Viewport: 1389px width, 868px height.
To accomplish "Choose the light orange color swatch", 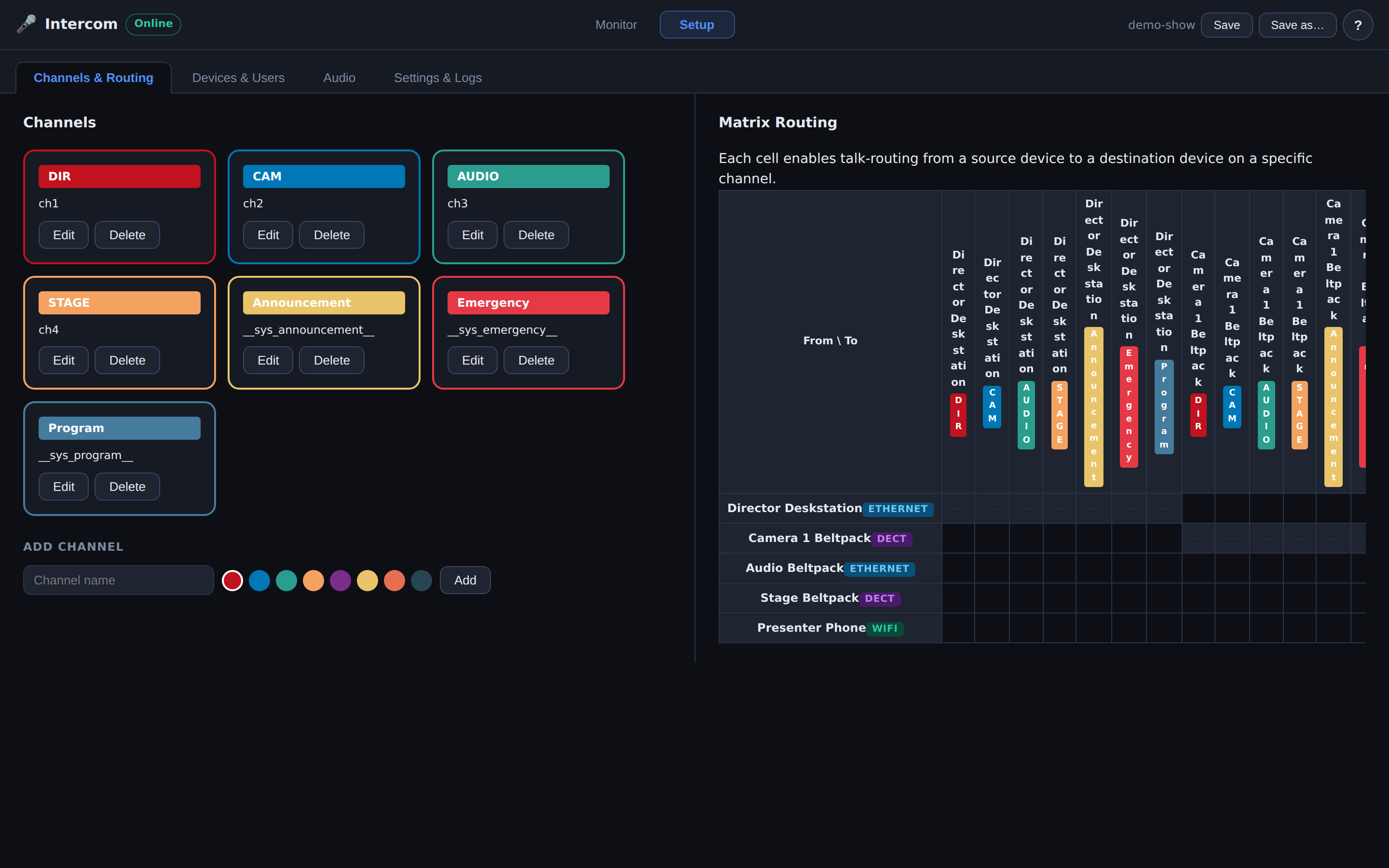I will click(313, 581).
